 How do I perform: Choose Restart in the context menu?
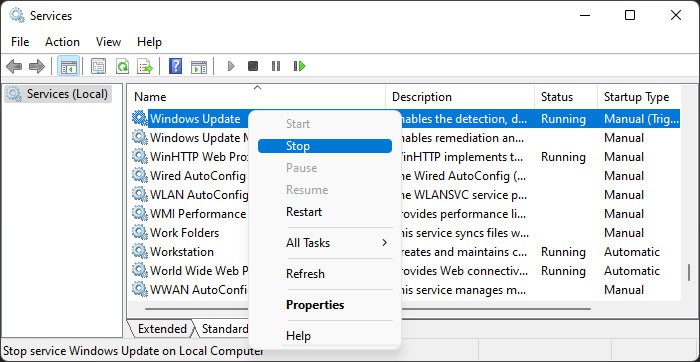325,212
